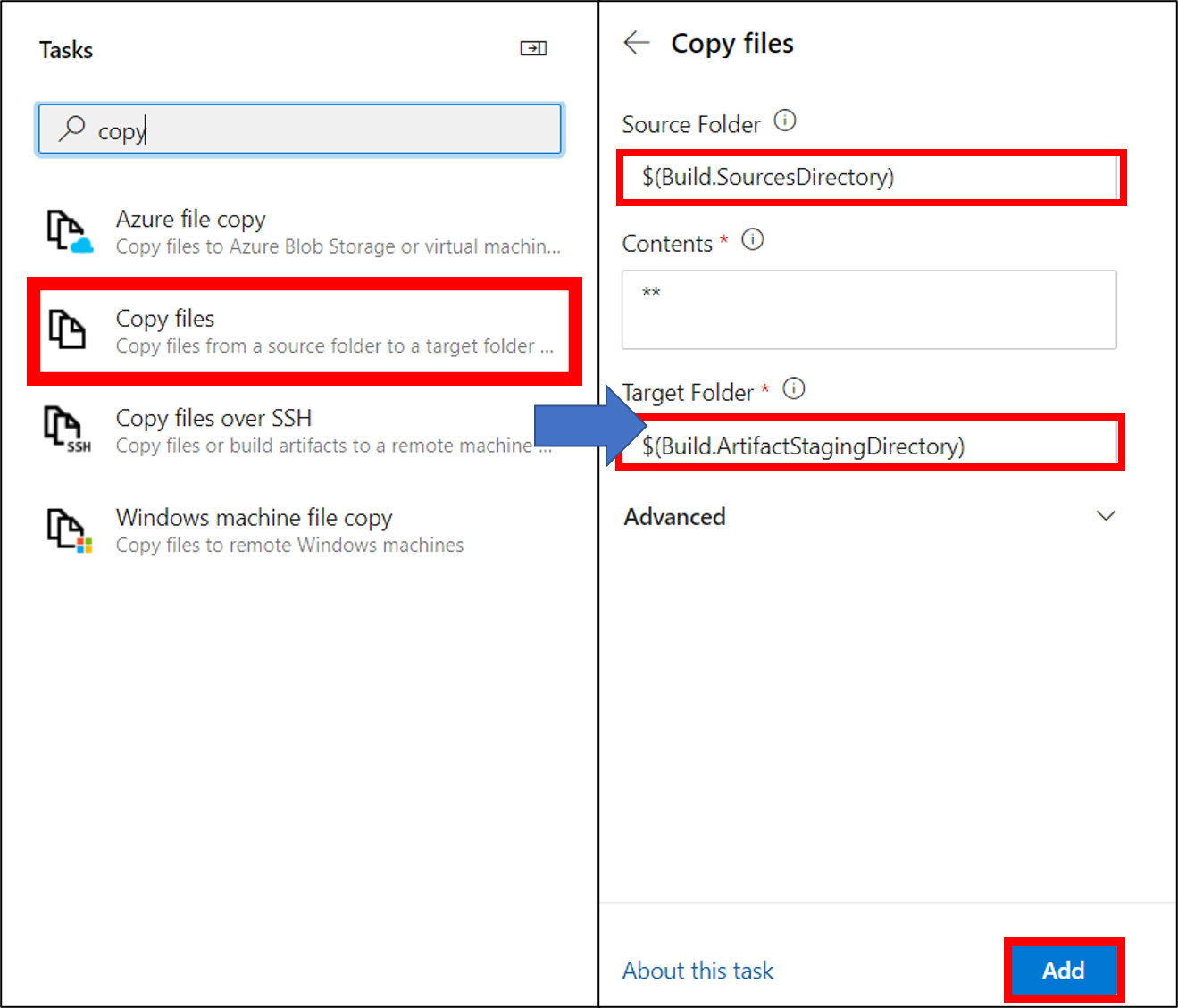
Task: Choose Windows machine file copy task
Action: point(254,518)
